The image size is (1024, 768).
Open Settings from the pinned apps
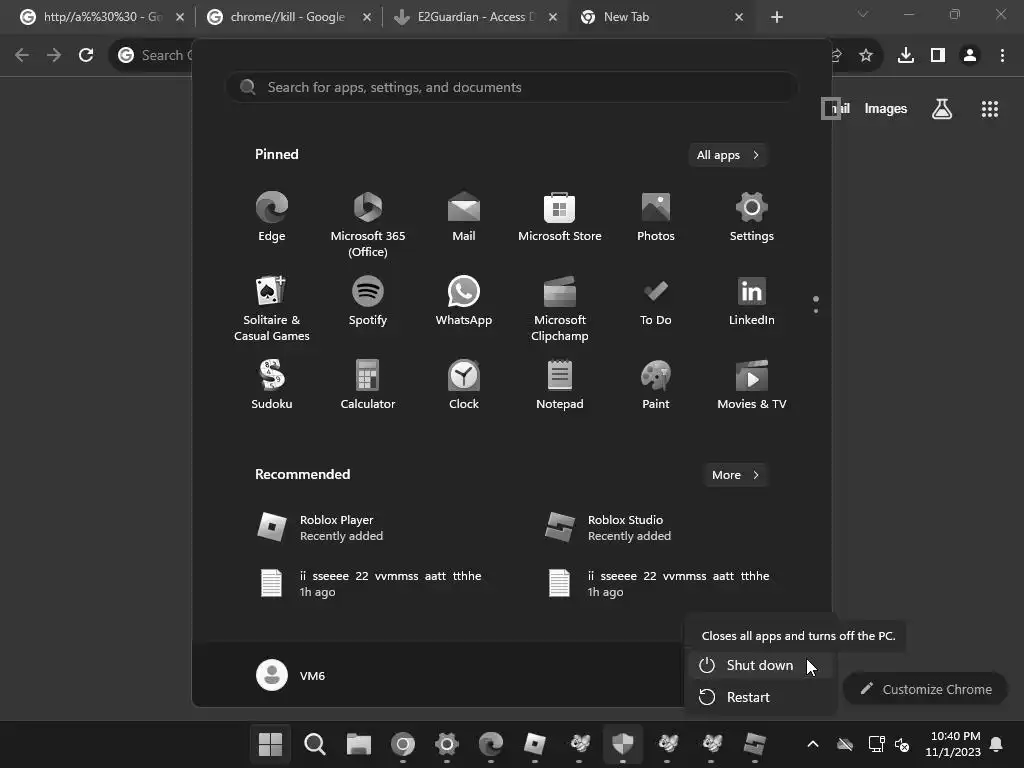[752, 217]
